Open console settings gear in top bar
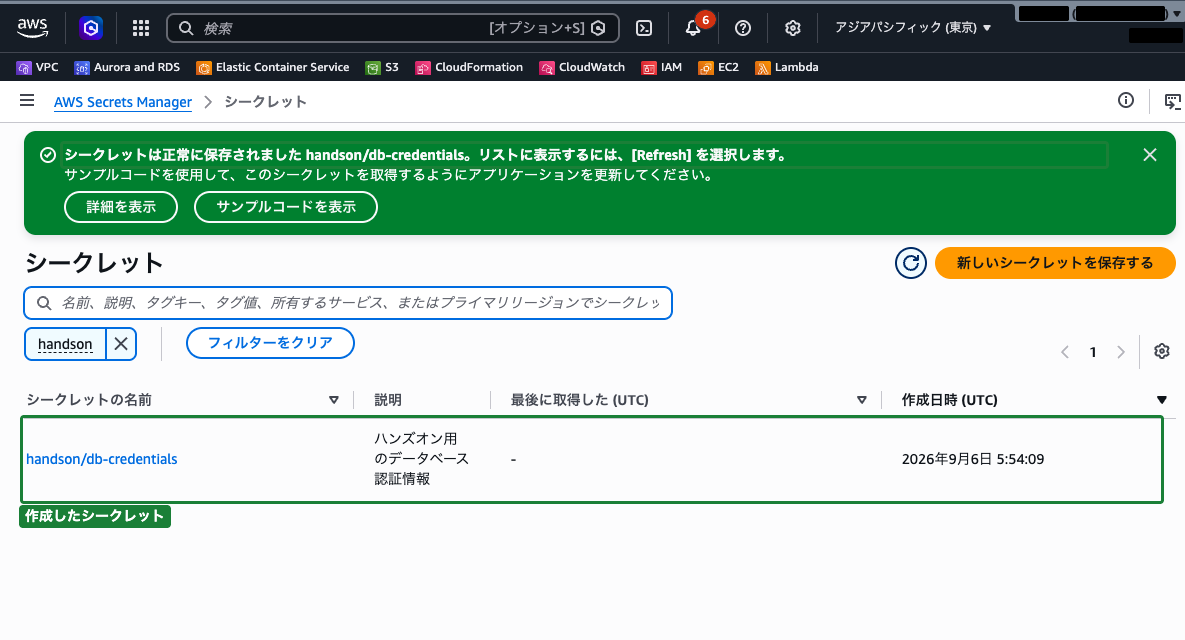This screenshot has height=640, width=1185. point(792,28)
